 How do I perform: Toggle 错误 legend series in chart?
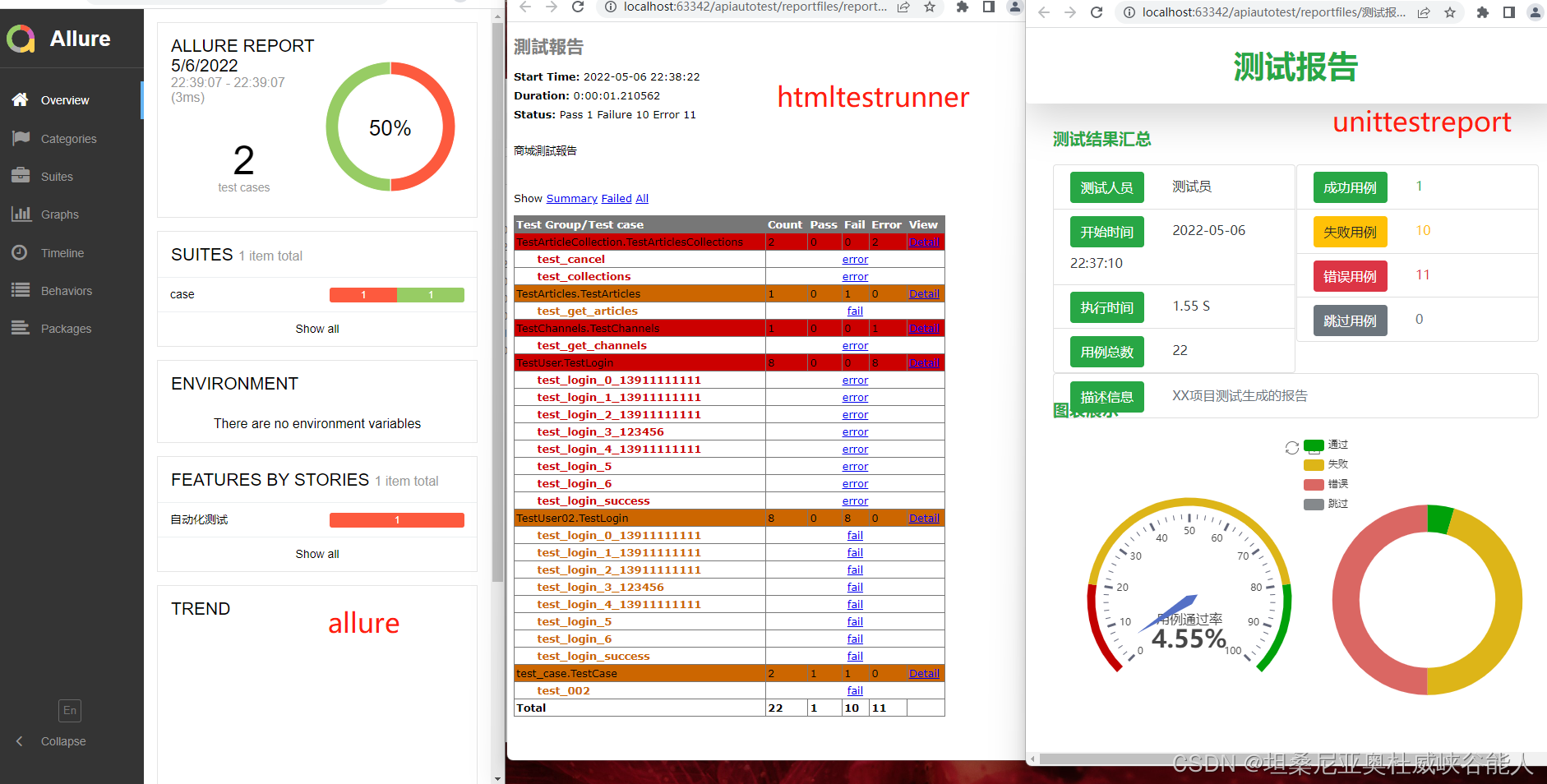pos(1325,484)
